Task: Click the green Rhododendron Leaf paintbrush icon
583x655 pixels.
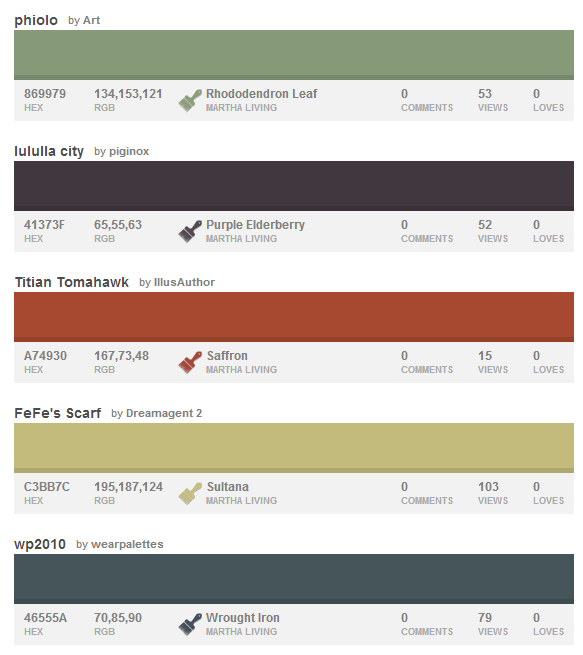Action: tap(190, 100)
